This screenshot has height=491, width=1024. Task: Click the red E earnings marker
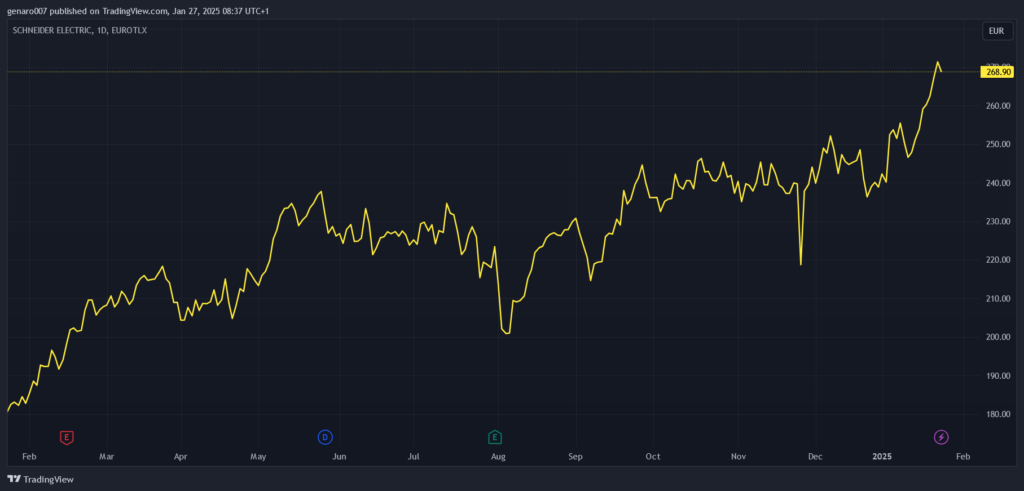point(67,437)
